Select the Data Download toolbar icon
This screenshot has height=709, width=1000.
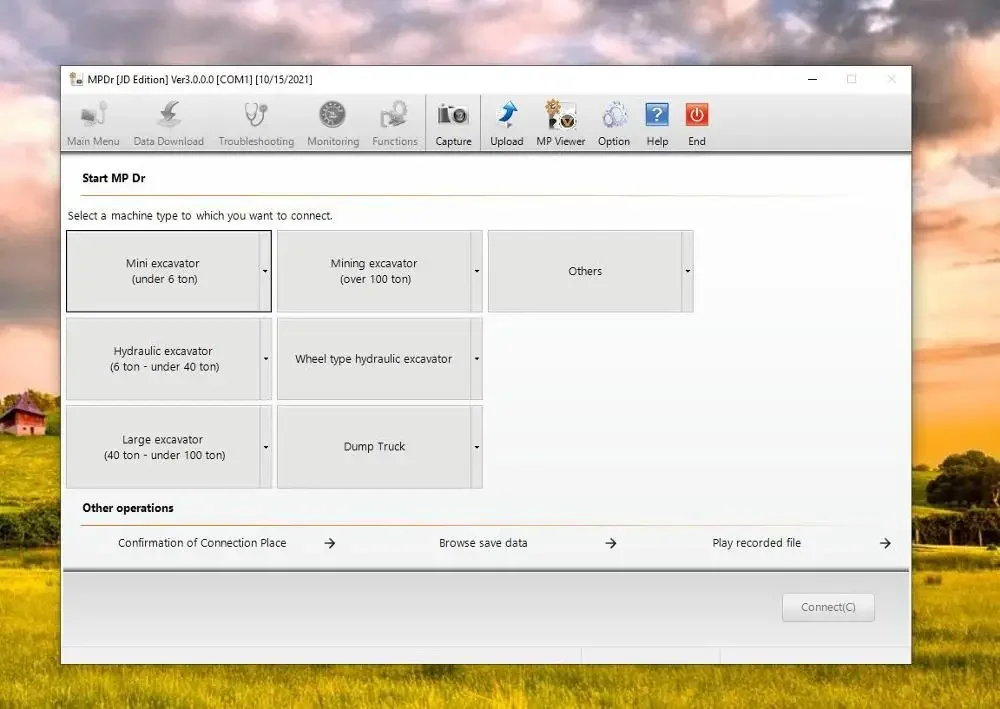[x=168, y=116]
